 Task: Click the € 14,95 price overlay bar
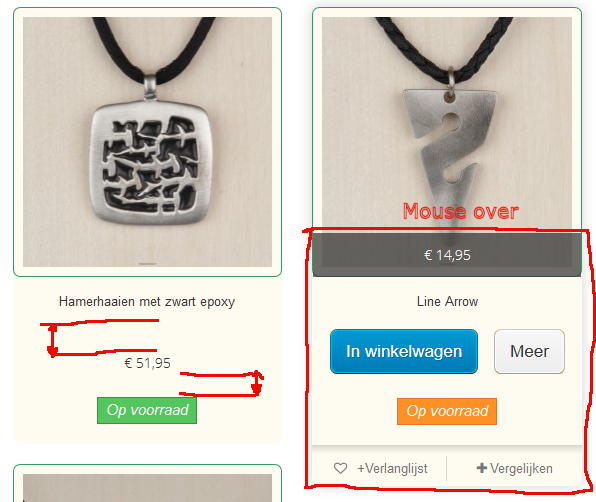tap(447, 255)
